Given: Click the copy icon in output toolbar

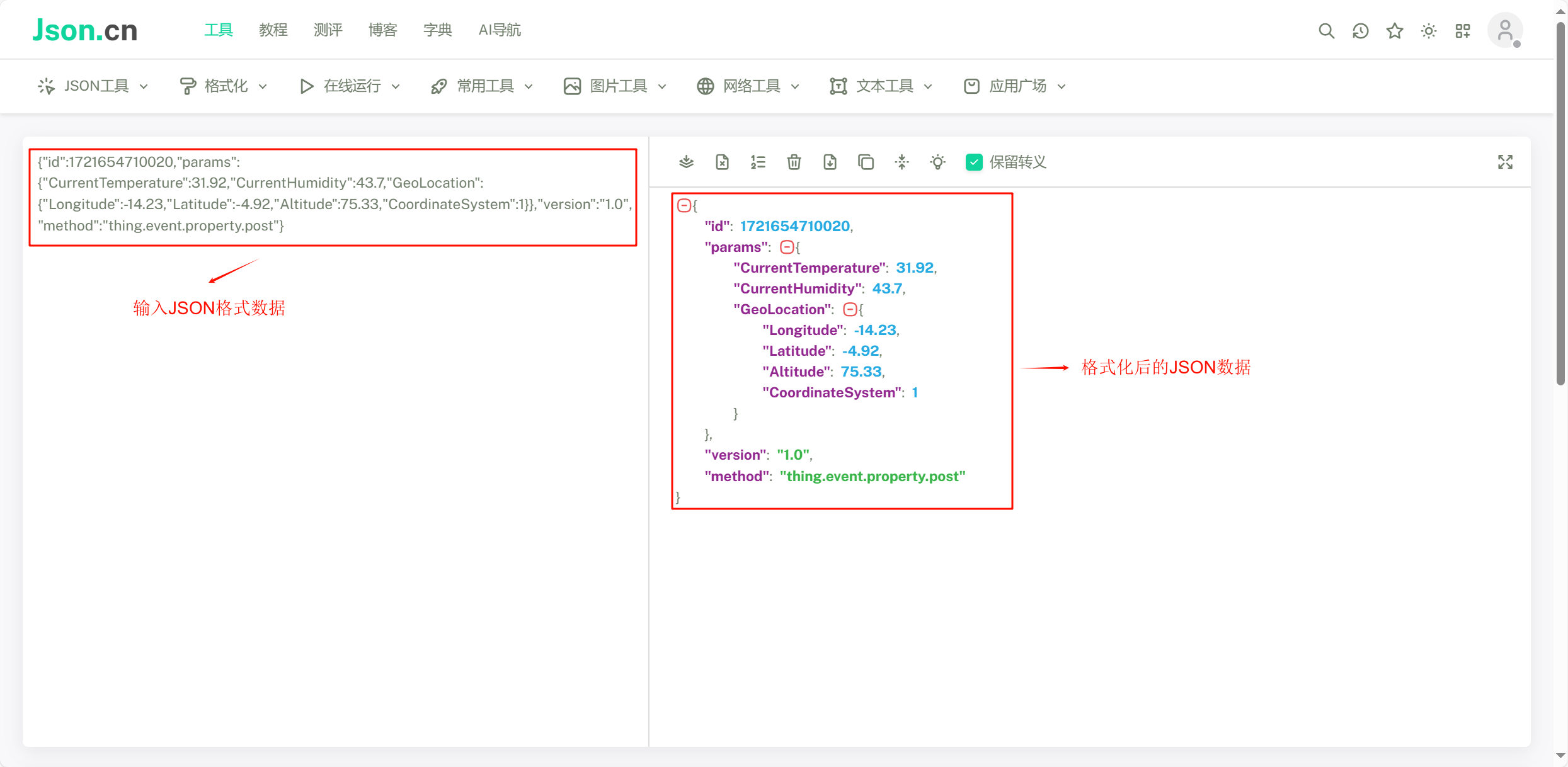Looking at the screenshot, I should click(x=866, y=162).
